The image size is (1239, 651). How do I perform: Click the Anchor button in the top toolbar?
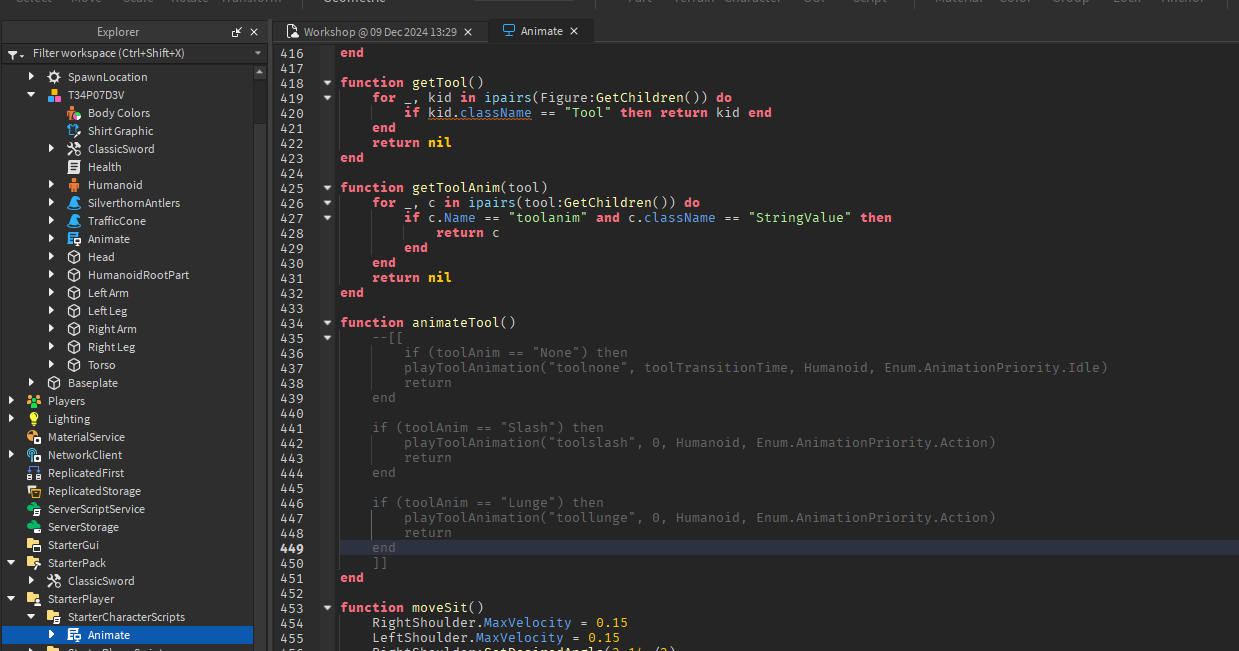[1183, 2]
